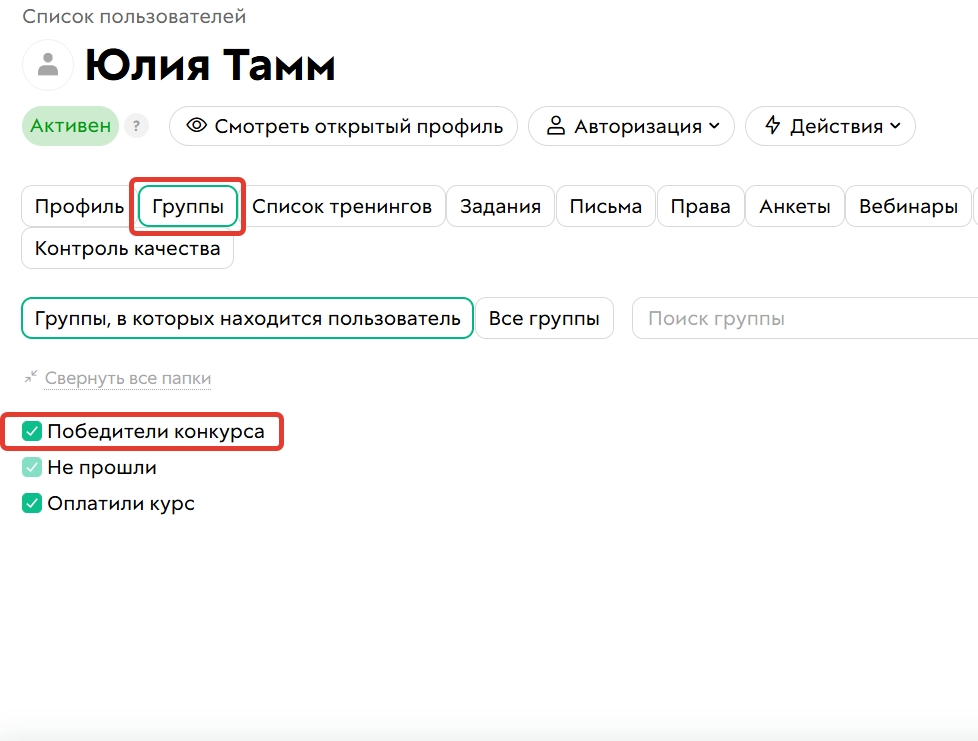Open the Контроль качества tab
The image size is (978, 741).
pyautogui.click(x=127, y=248)
